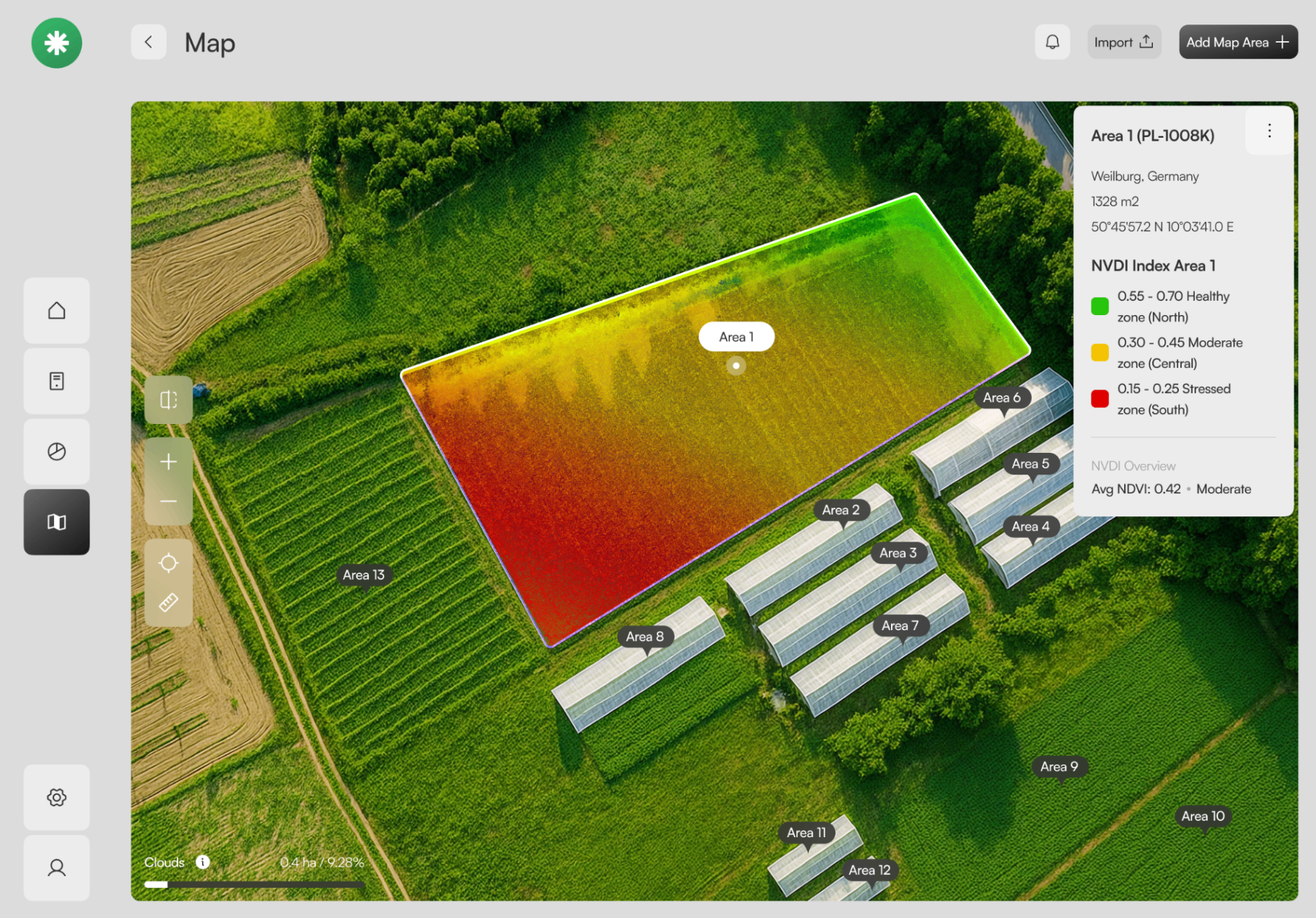Click the yellow Moderate zone swatch
Image resolution: width=1316 pixels, height=918 pixels.
coord(1100,353)
